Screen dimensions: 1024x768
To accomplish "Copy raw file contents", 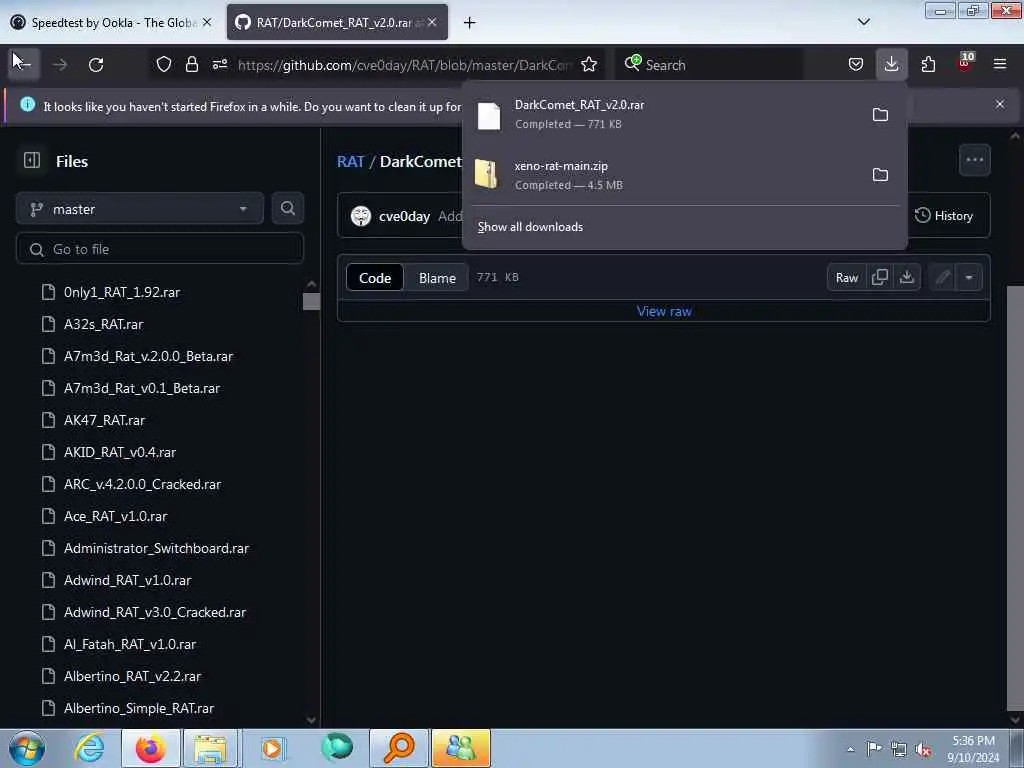I will (880, 278).
